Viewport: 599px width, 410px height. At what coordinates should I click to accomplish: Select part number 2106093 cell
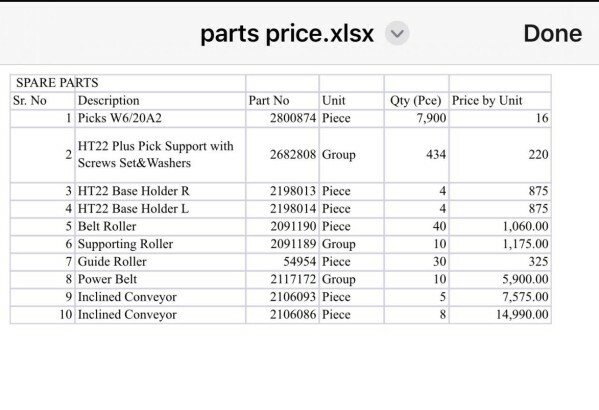[x=282, y=297]
